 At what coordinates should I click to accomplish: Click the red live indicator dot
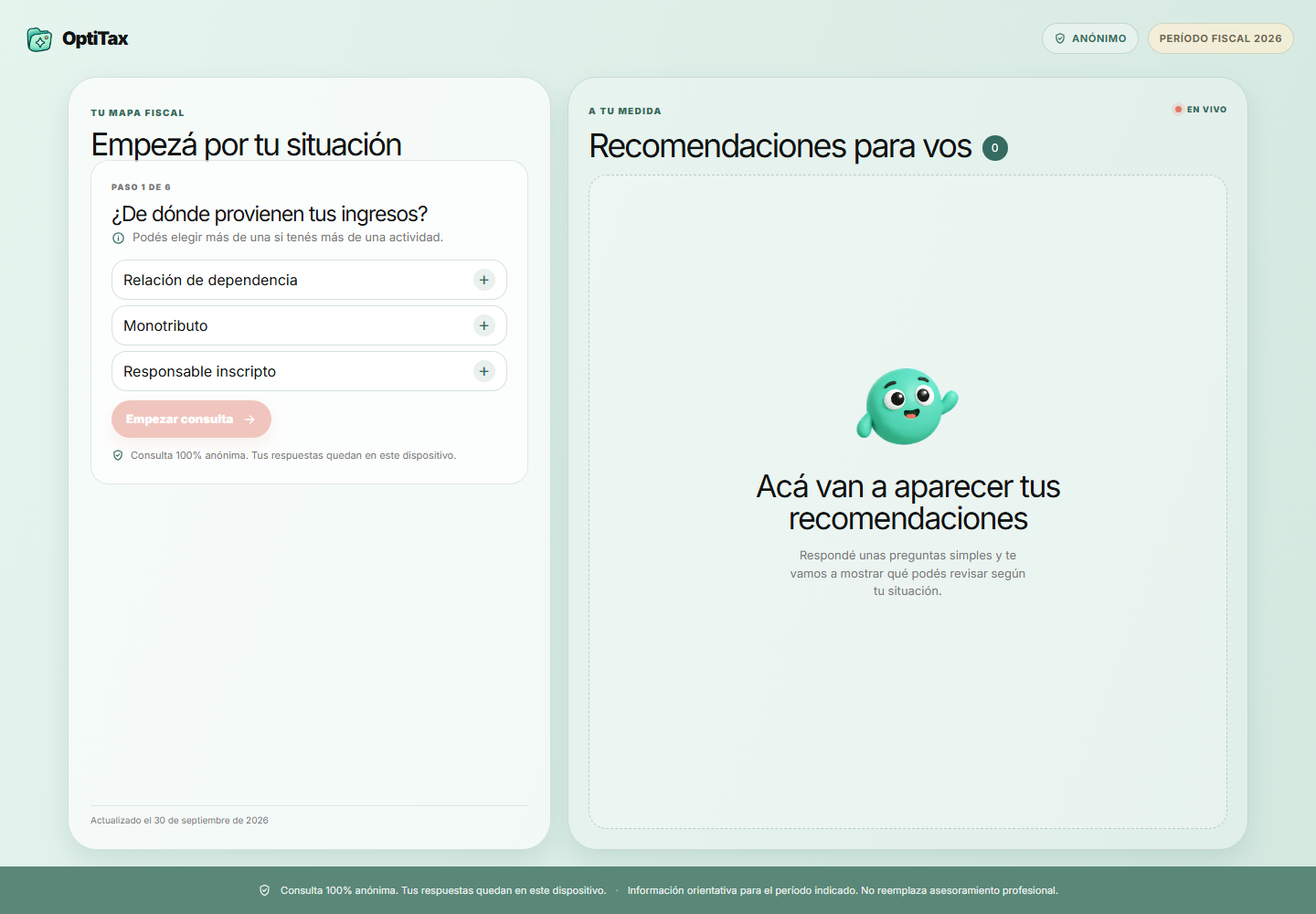pyautogui.click(x=1178, y=110)
